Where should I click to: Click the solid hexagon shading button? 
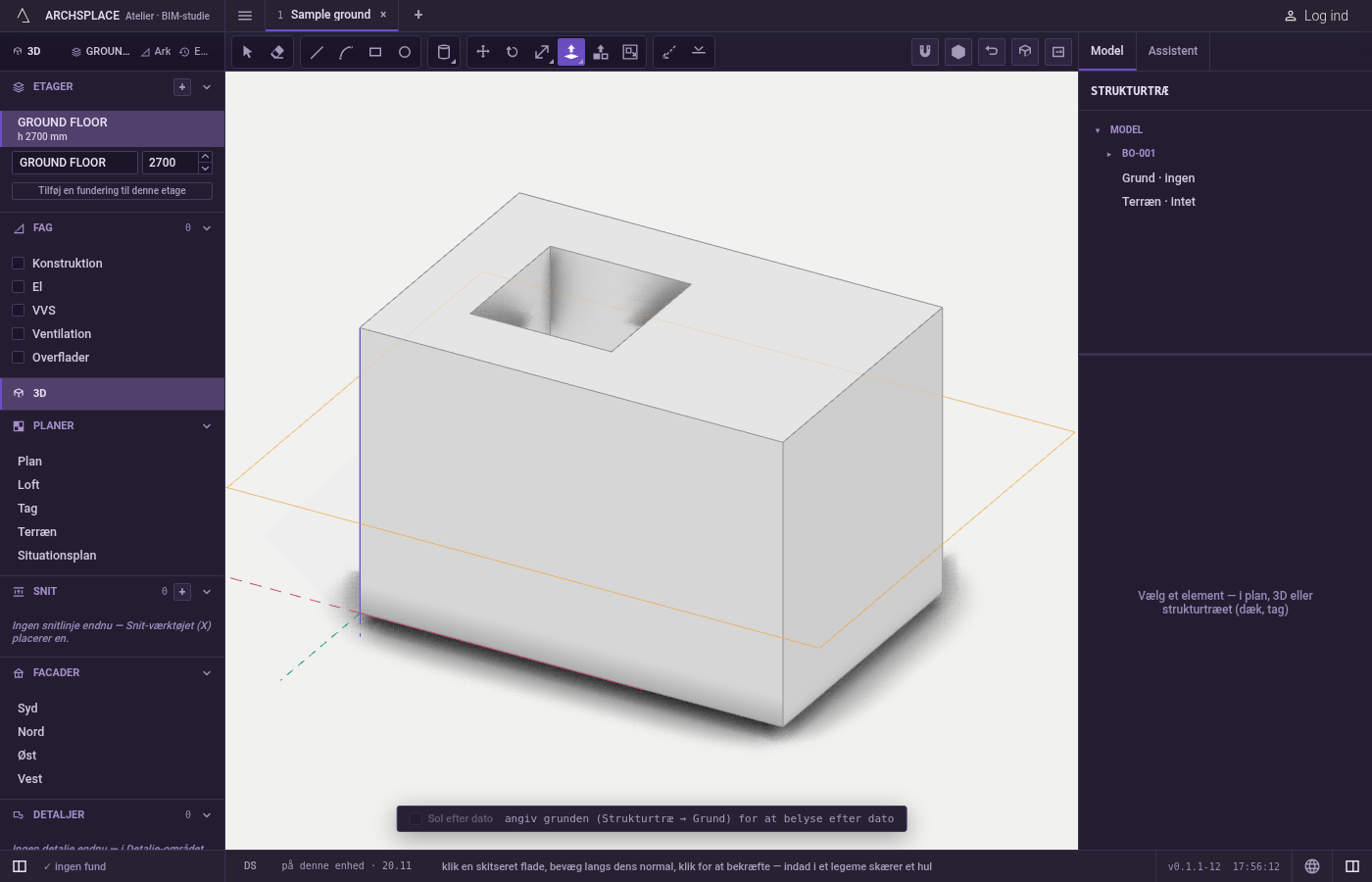(958, 52)
